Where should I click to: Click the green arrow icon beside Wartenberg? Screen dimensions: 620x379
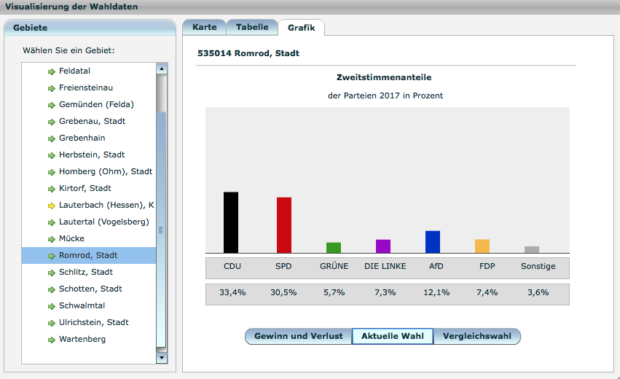[51, 340]
